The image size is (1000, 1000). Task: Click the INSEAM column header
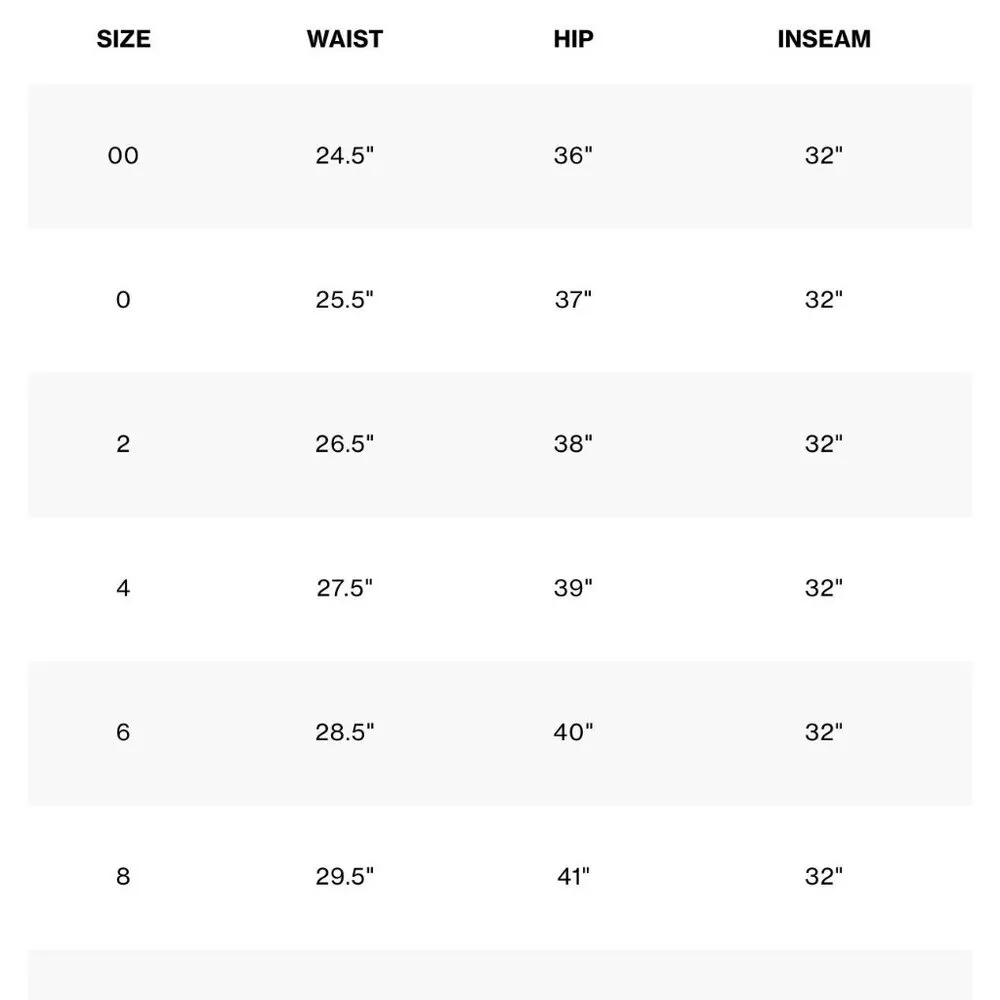(824, 39)
